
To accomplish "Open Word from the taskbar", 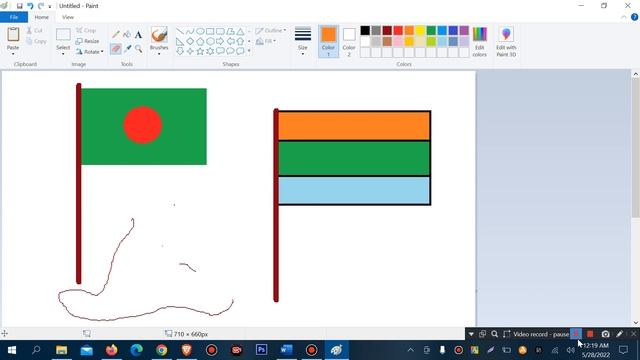I will coord(287,350).
